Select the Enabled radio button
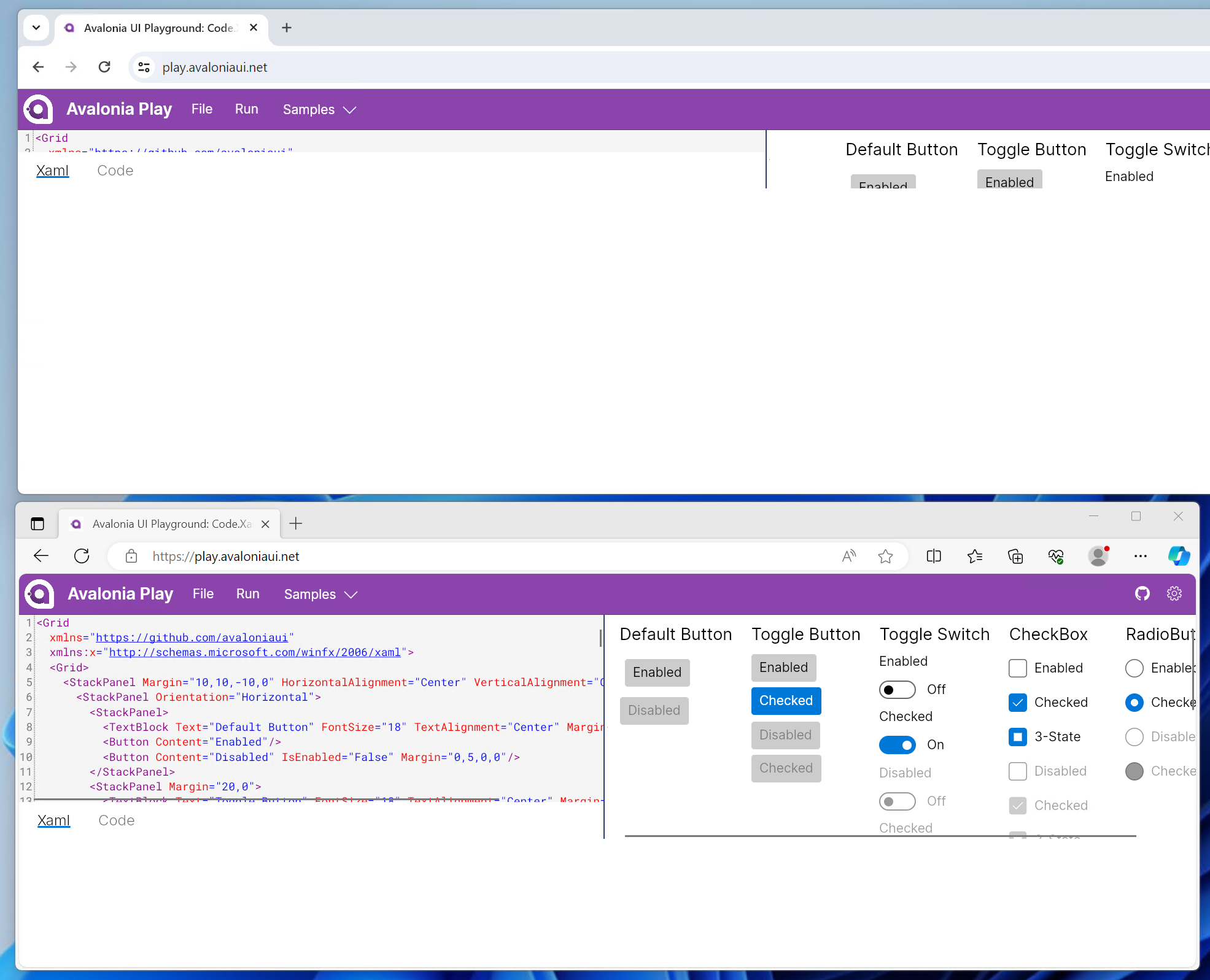This screenshot has height=980, width=1210. click(1134, 668)
